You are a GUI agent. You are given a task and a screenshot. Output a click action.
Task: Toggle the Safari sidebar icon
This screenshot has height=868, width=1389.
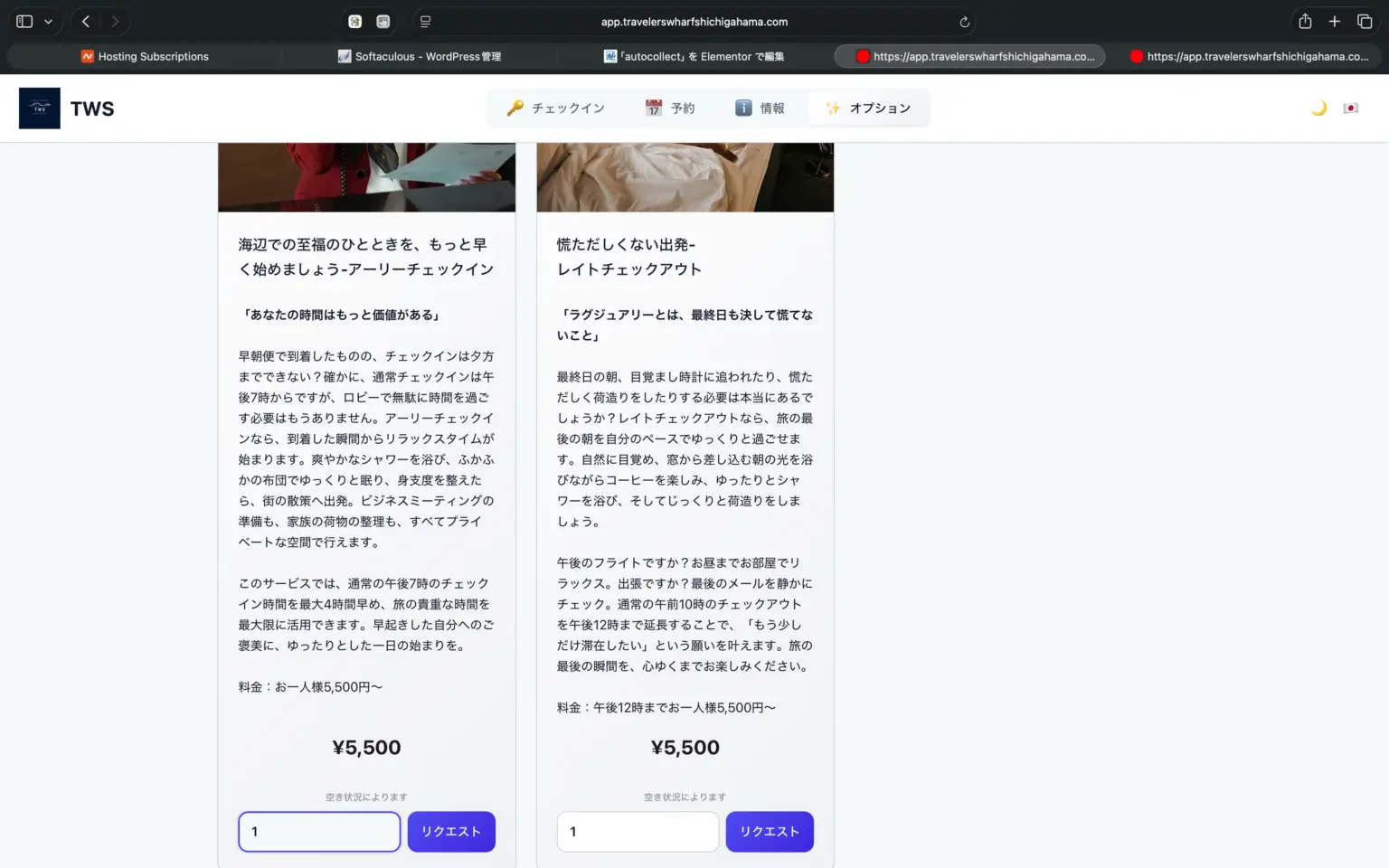click(x=24, y=22)
